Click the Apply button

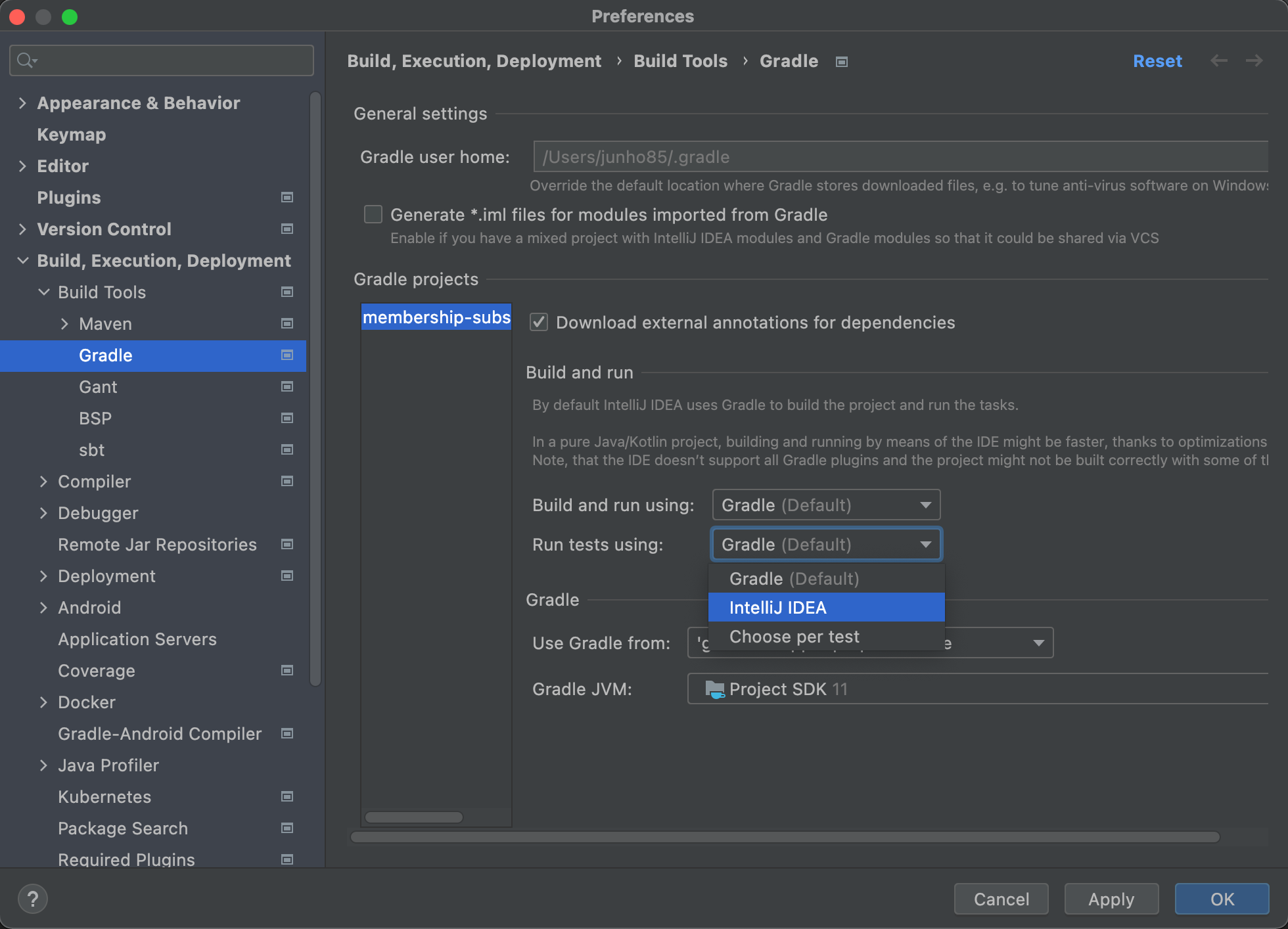pyautogui.click(x=1111, y=899)
